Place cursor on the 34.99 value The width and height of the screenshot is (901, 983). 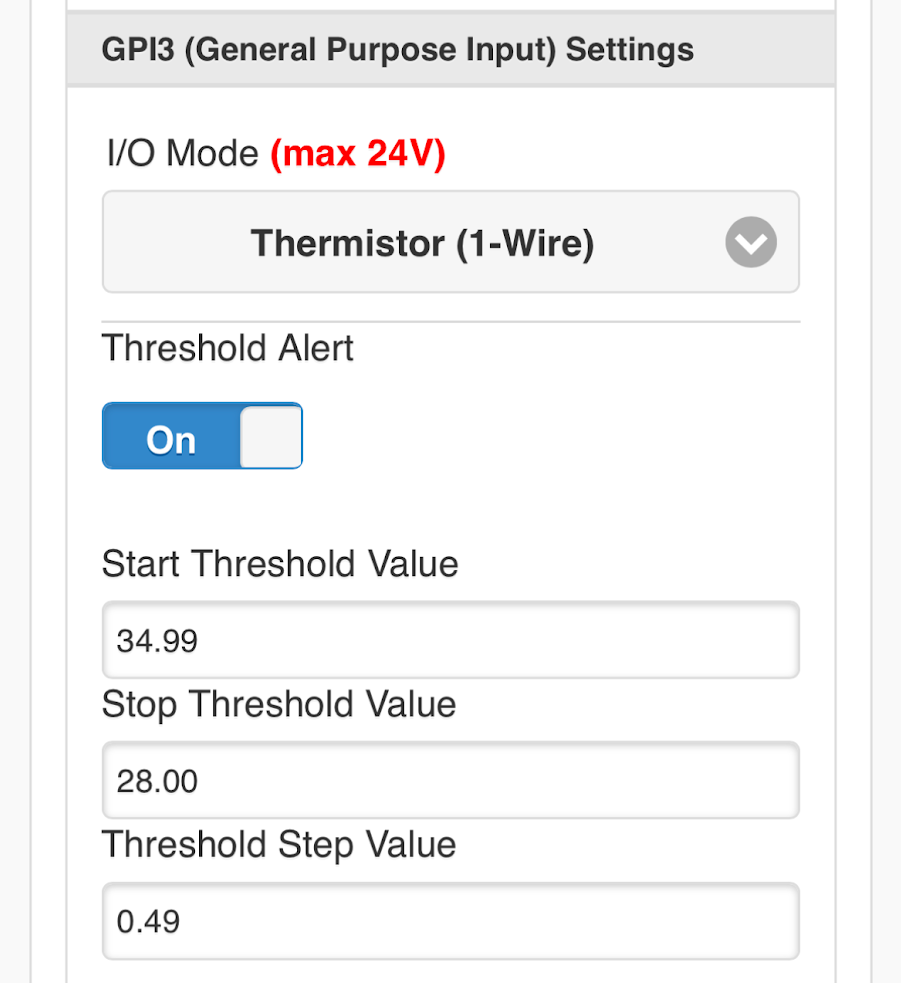[157, 641]
